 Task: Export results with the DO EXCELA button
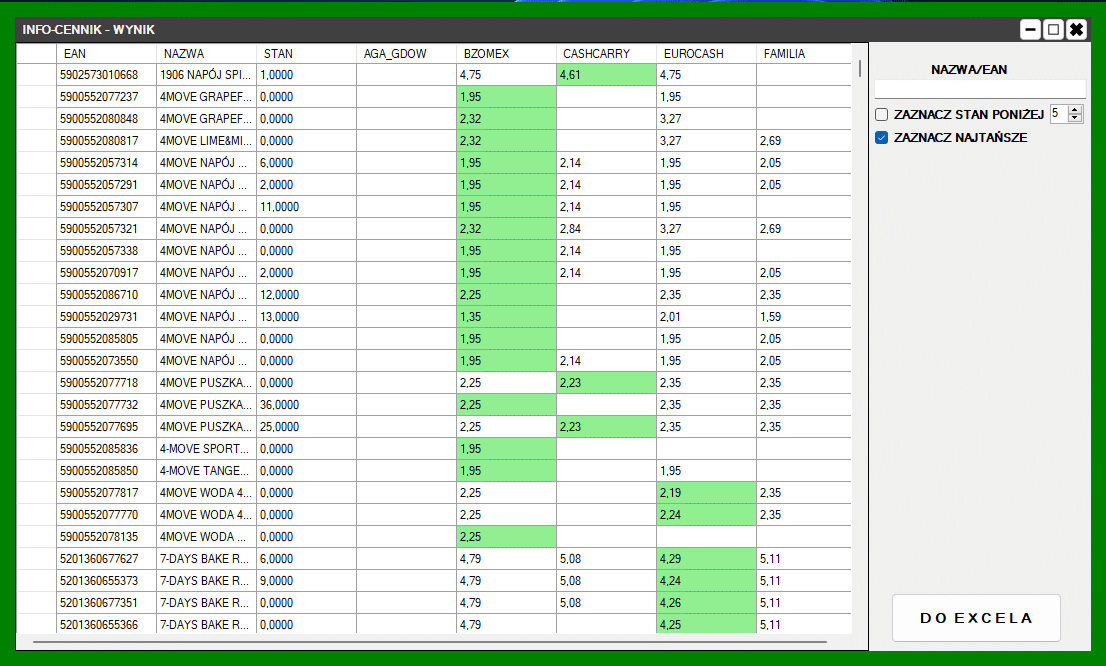click(976, 618)
